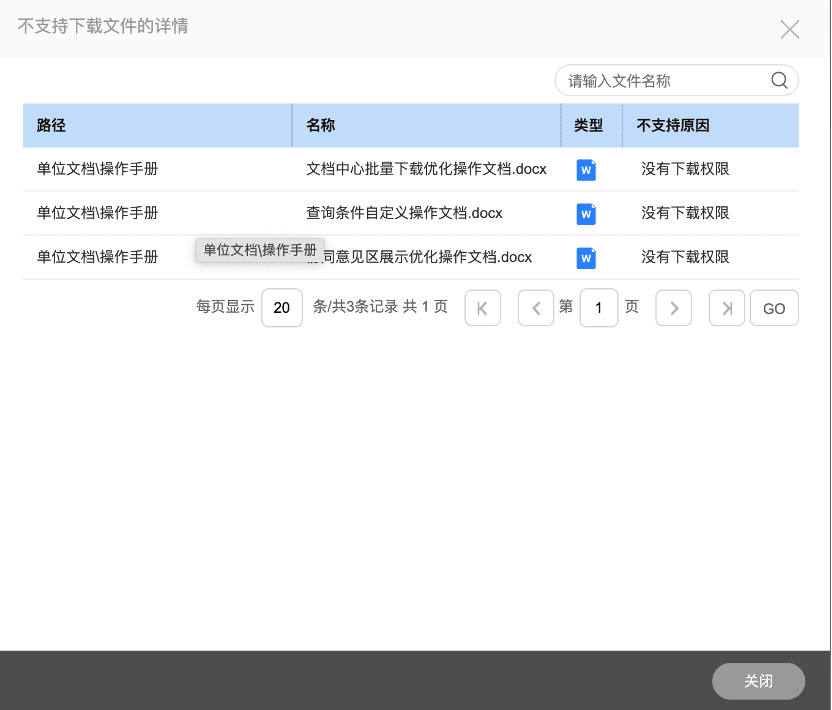Click the 名称 column header

pos(426,125)
